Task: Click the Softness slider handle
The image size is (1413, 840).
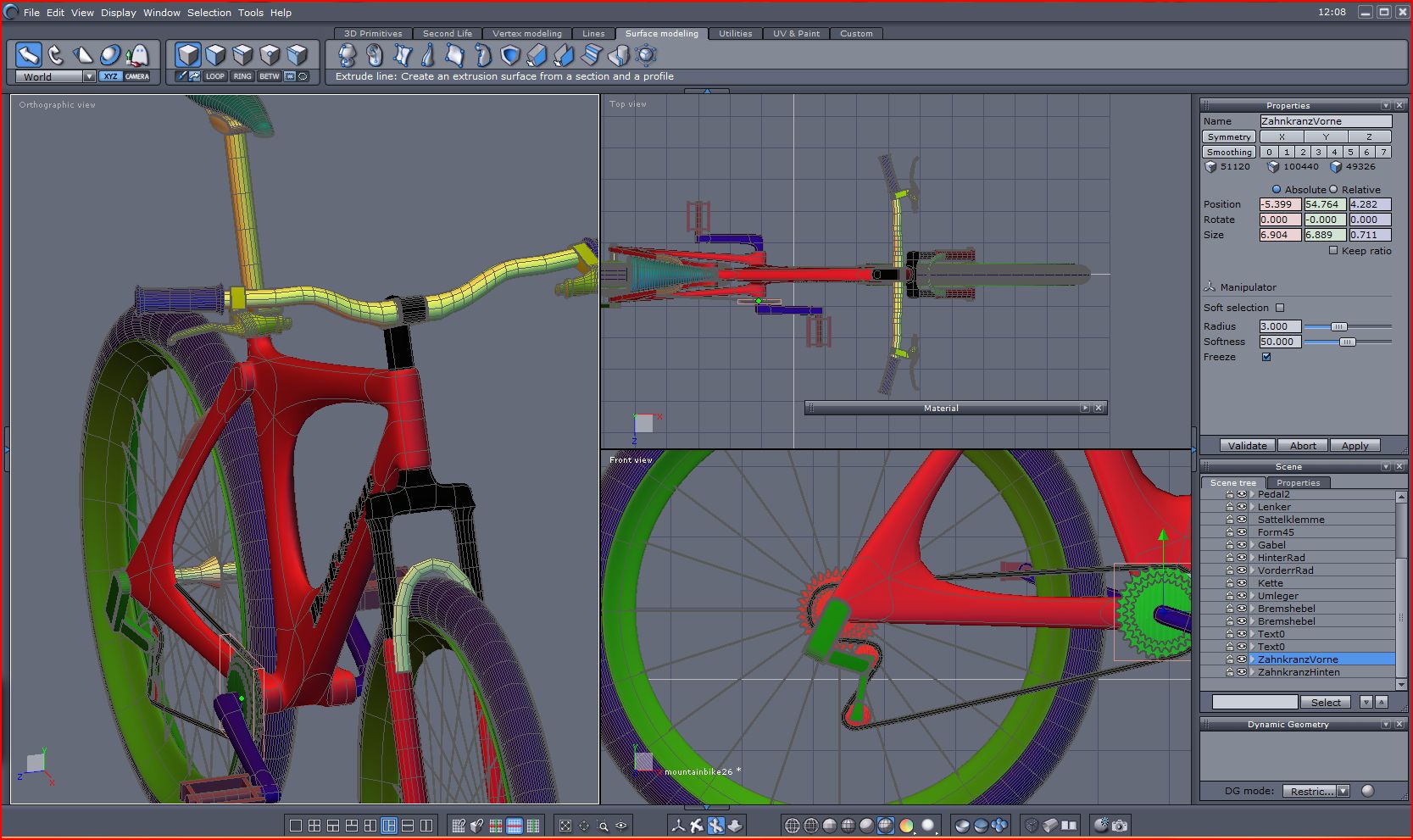Action: pos(1346,342)
